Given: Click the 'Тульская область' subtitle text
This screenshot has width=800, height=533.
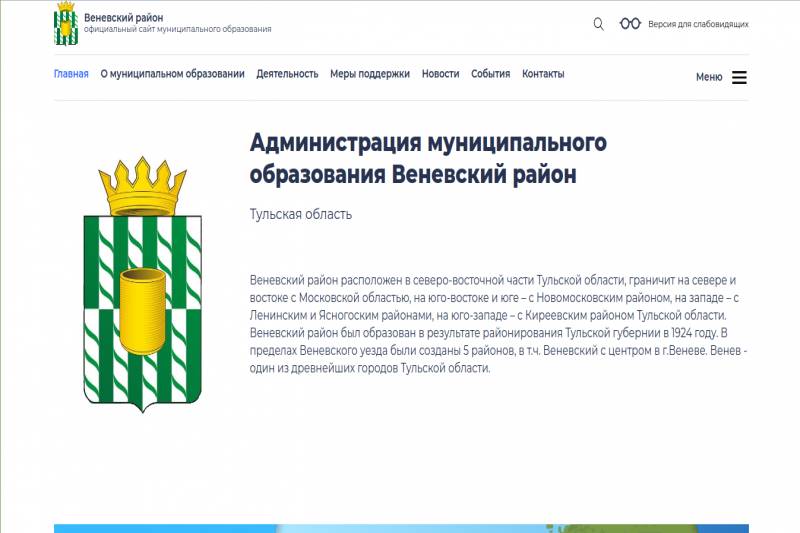Looking at the screenshot, I should [x=300, y=214].
